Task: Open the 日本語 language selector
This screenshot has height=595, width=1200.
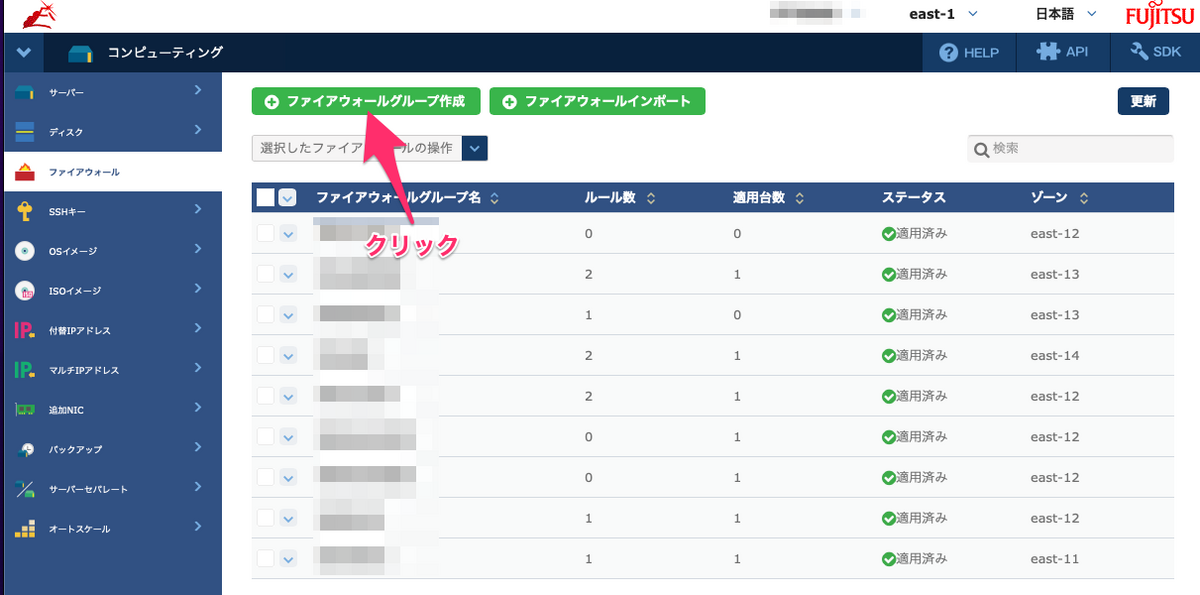Action: click(x=1066, y=14)
